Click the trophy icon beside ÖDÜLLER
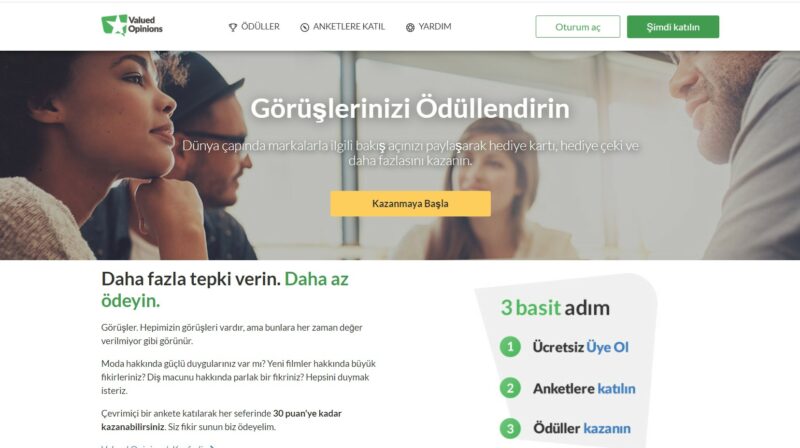This screenshot has width=800, height=448. click(233, 28)
